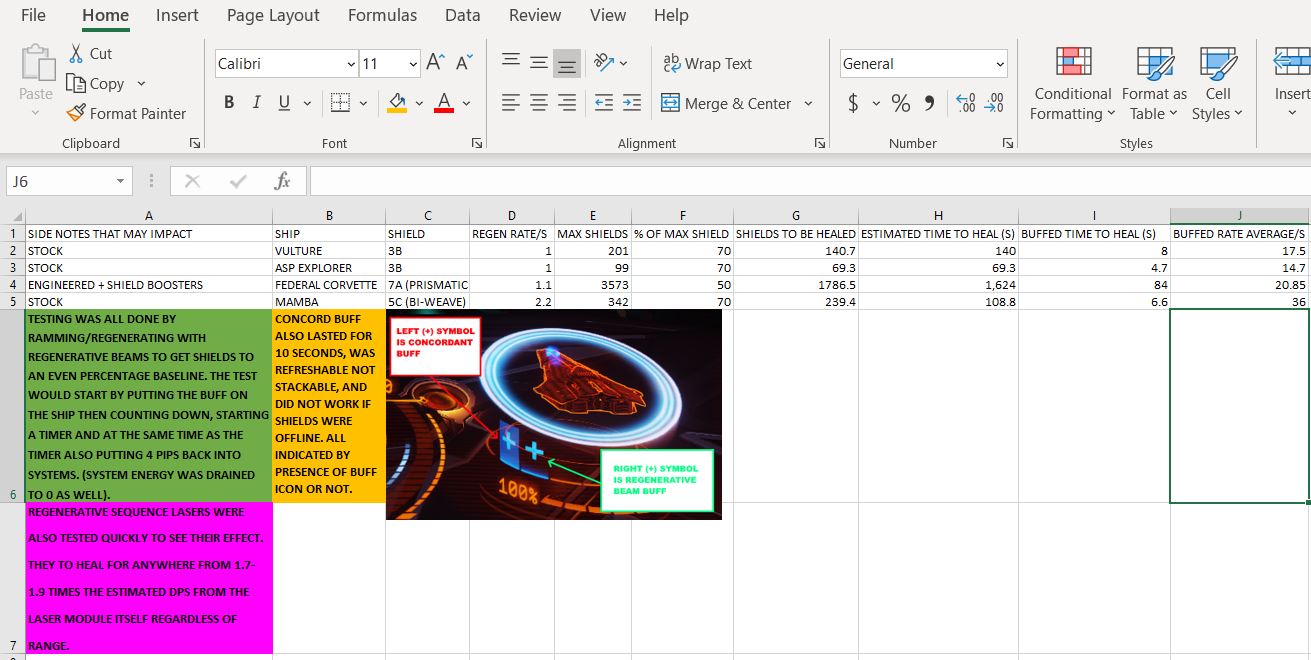Switch to the View tab
Screen dimensions: 1311x660
point(608,15)
